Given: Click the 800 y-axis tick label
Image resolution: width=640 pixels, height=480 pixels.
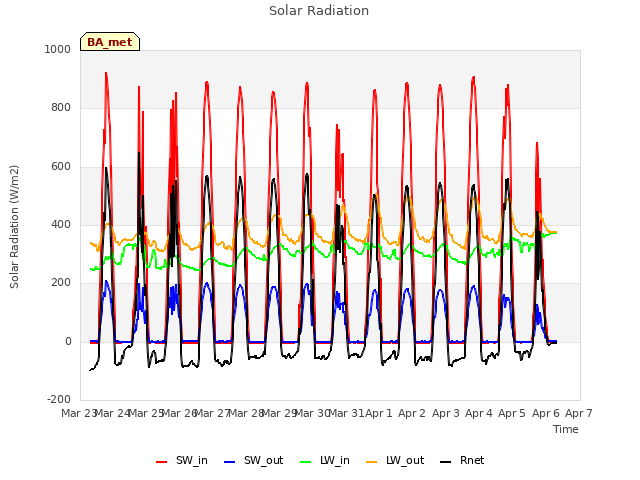Looking at the screenshot, I should point(61,108).
